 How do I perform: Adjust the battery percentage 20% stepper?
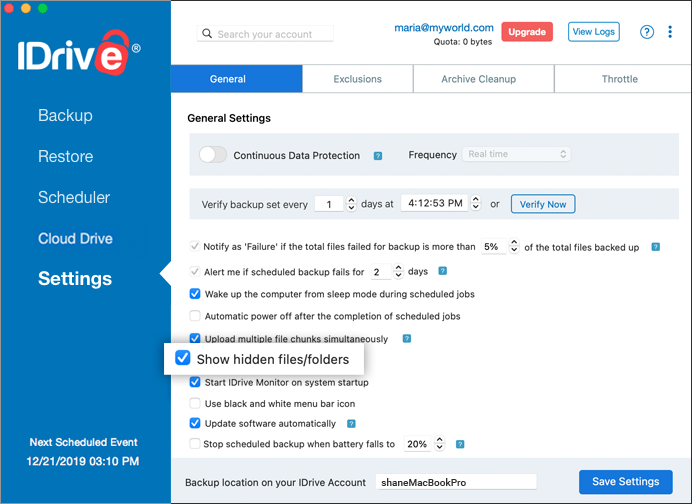coord(439,443)
